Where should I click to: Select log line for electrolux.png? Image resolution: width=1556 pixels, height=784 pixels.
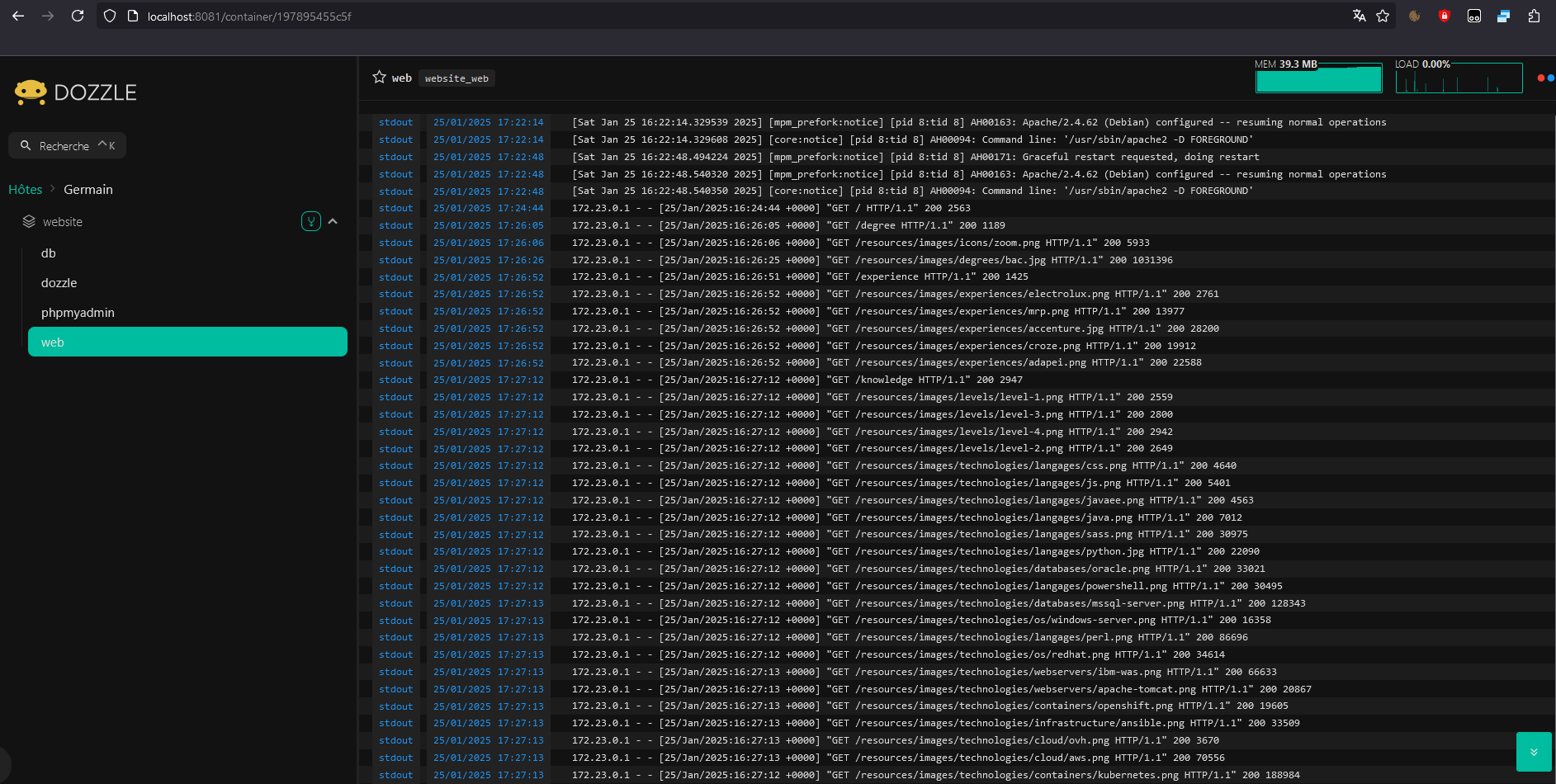pos(958,294)
